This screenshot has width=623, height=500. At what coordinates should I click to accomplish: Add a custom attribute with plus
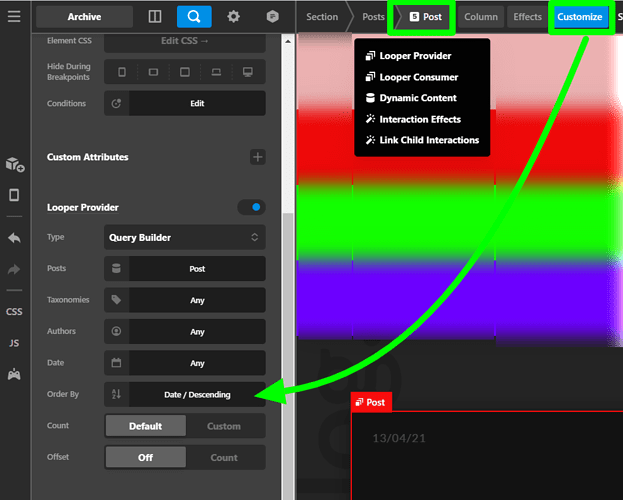[257, 157]
